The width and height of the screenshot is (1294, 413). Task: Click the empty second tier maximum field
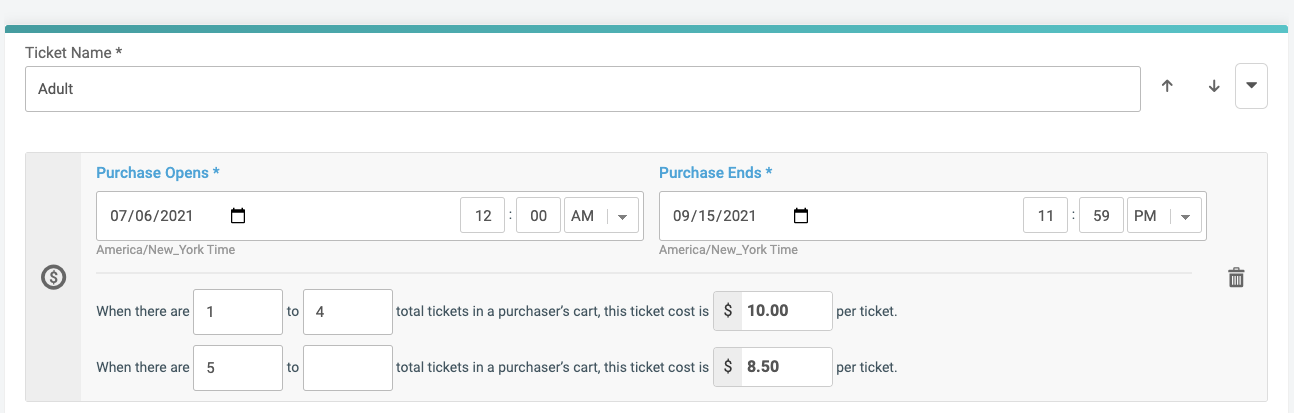click(347, 367)
